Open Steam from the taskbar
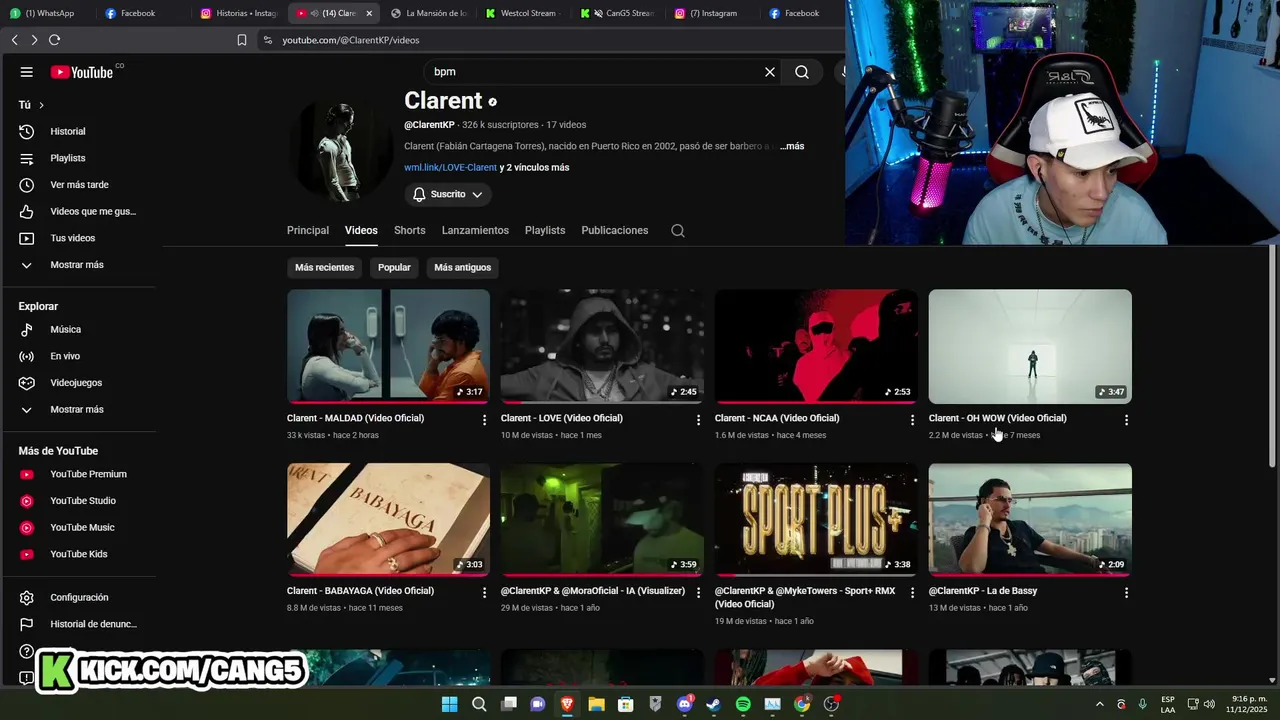1280x720 pixels. pyautogui.click(x=713, y=705)
